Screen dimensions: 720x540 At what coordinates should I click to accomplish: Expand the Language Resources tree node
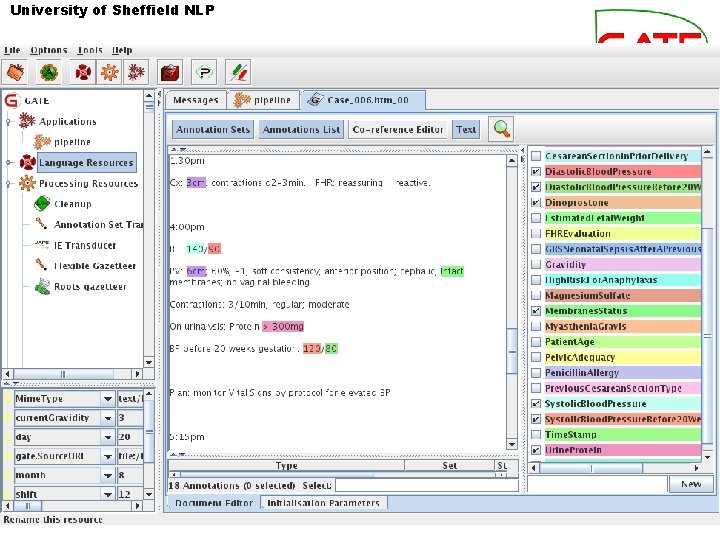coord(8,163)
